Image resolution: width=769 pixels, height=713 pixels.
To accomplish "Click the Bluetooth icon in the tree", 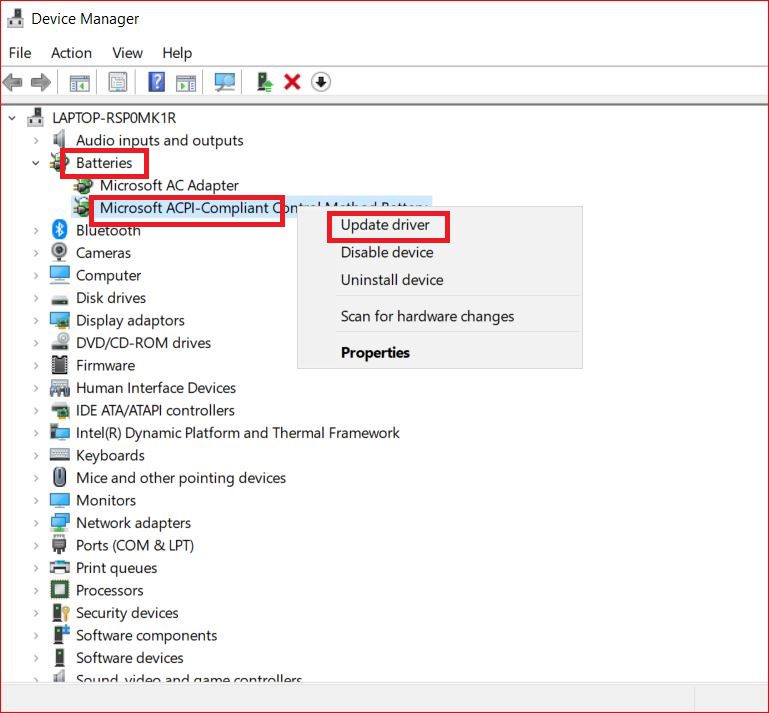I will coord(60,230).
